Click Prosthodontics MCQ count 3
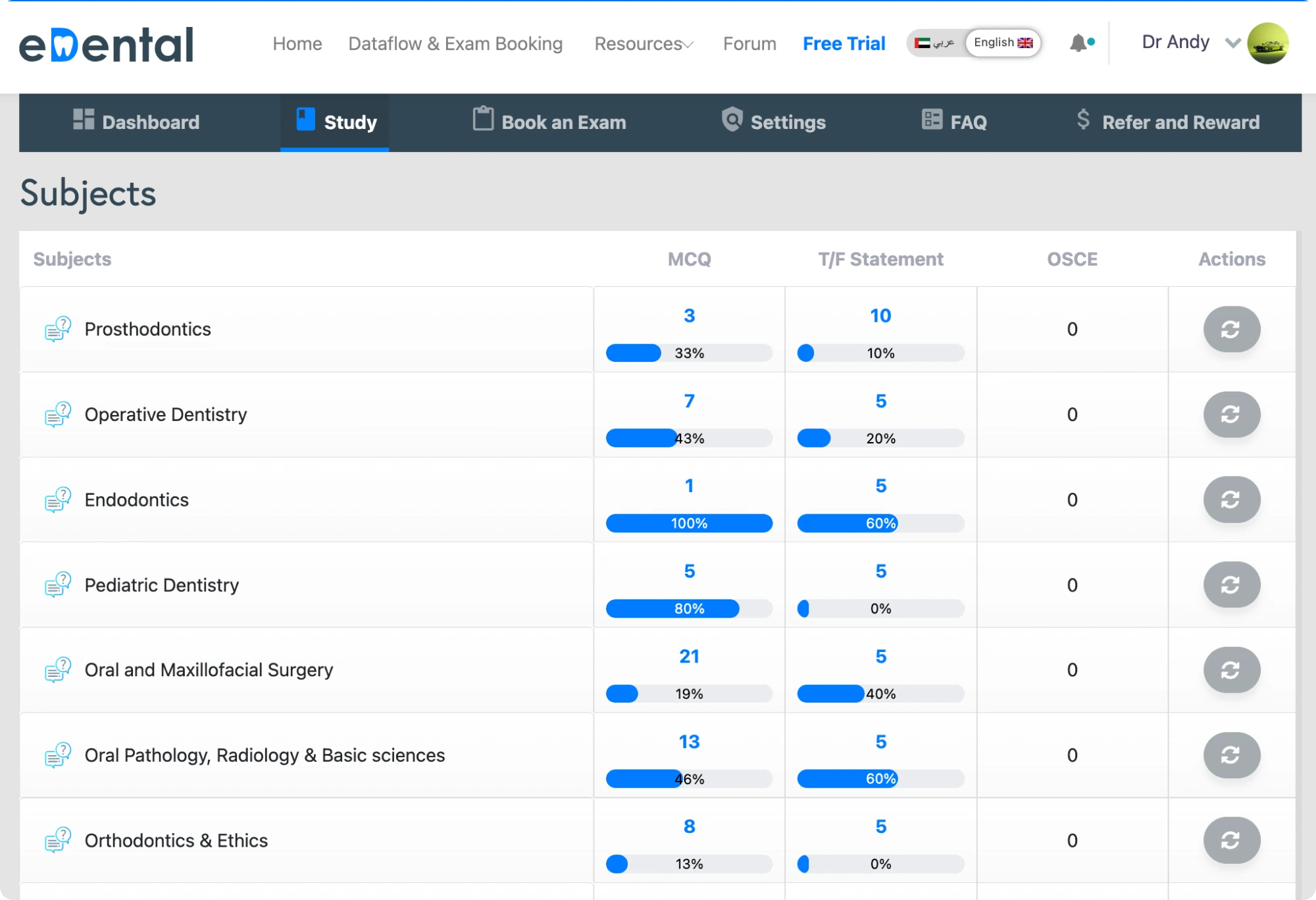 (x=689, y=316)
